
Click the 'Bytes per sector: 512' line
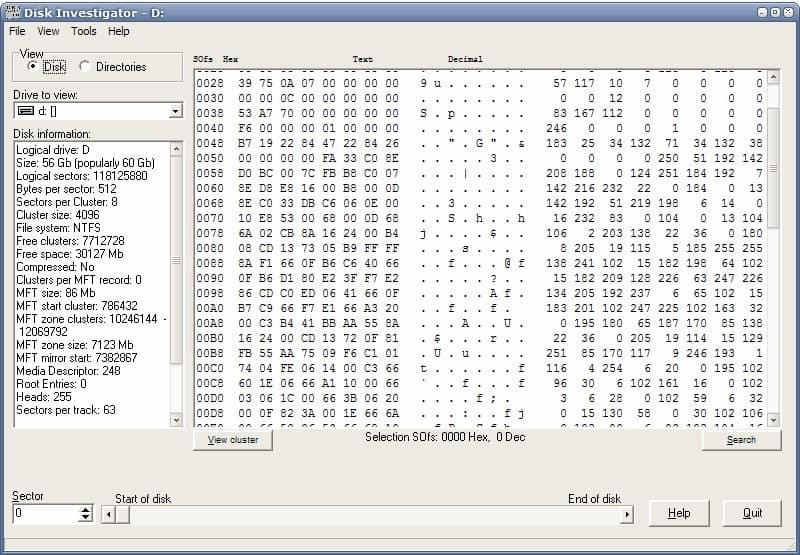click(66, 189)
